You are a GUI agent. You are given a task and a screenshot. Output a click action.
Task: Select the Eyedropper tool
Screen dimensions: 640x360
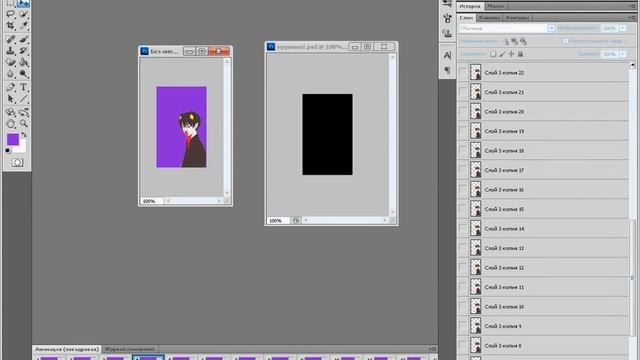click(x=23, y=26)
